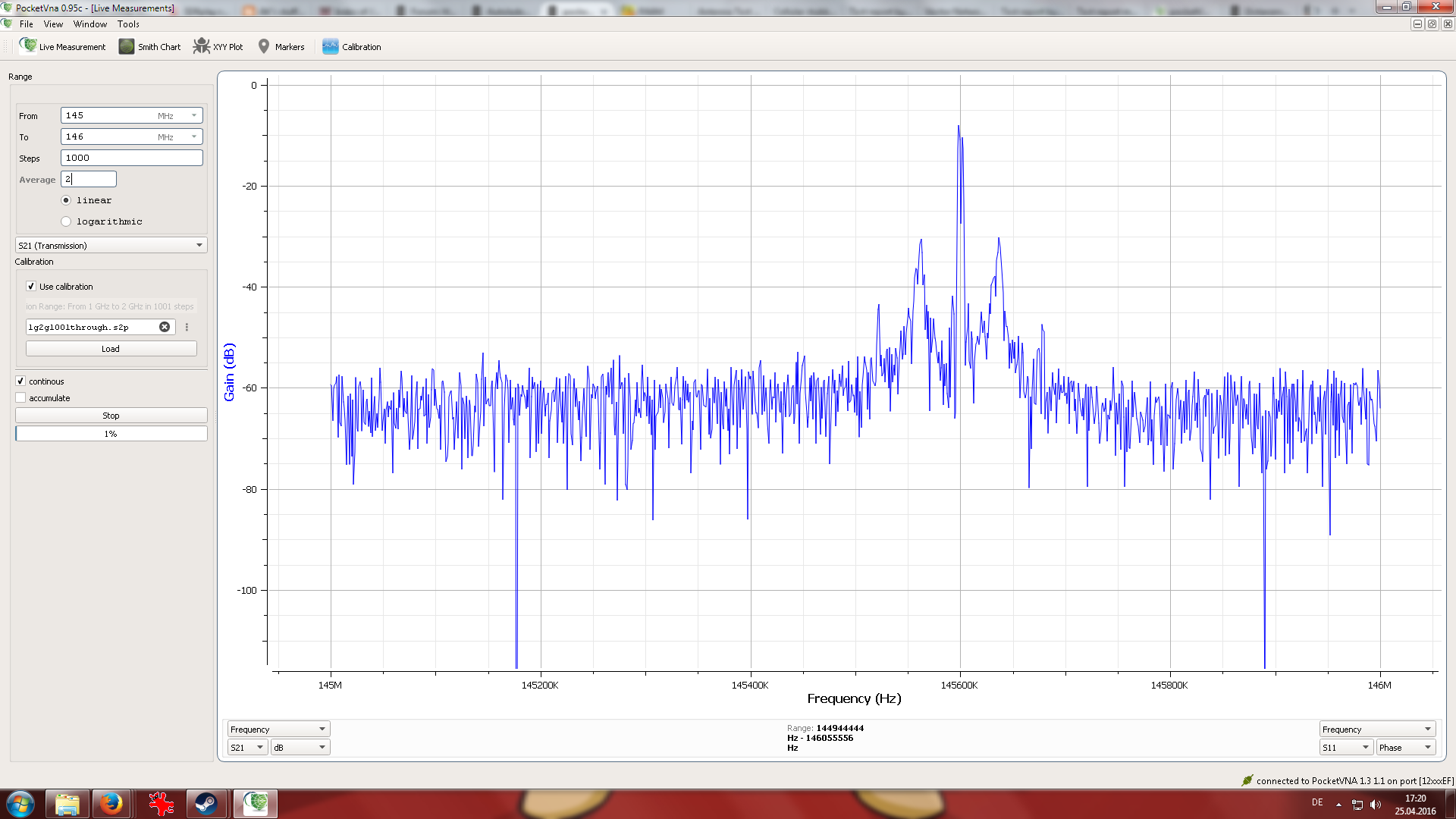
Task: Open the Smith Chart icon
Action: click(127, 46)
